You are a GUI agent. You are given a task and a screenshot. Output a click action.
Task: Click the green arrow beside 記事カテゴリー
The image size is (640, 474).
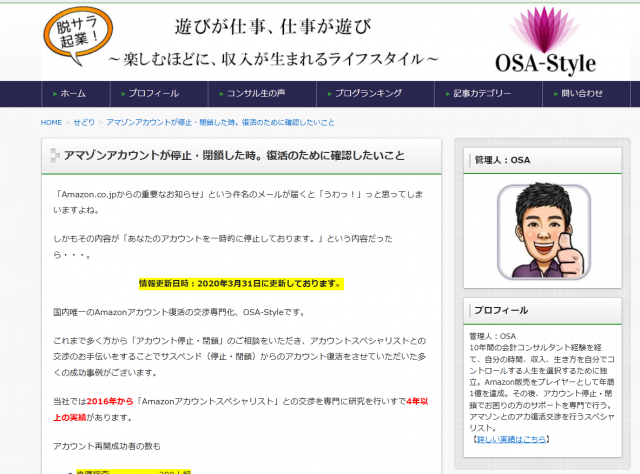(x=448, y=94)
